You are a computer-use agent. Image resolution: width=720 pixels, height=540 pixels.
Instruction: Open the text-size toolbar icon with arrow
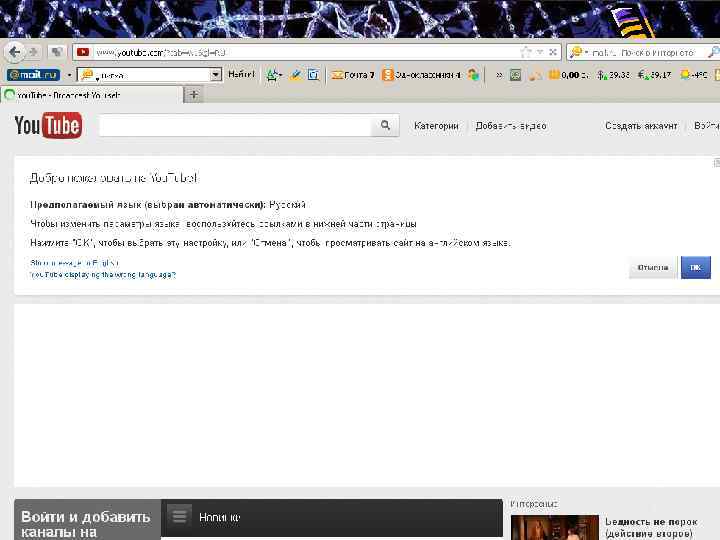tap(274, 74)
